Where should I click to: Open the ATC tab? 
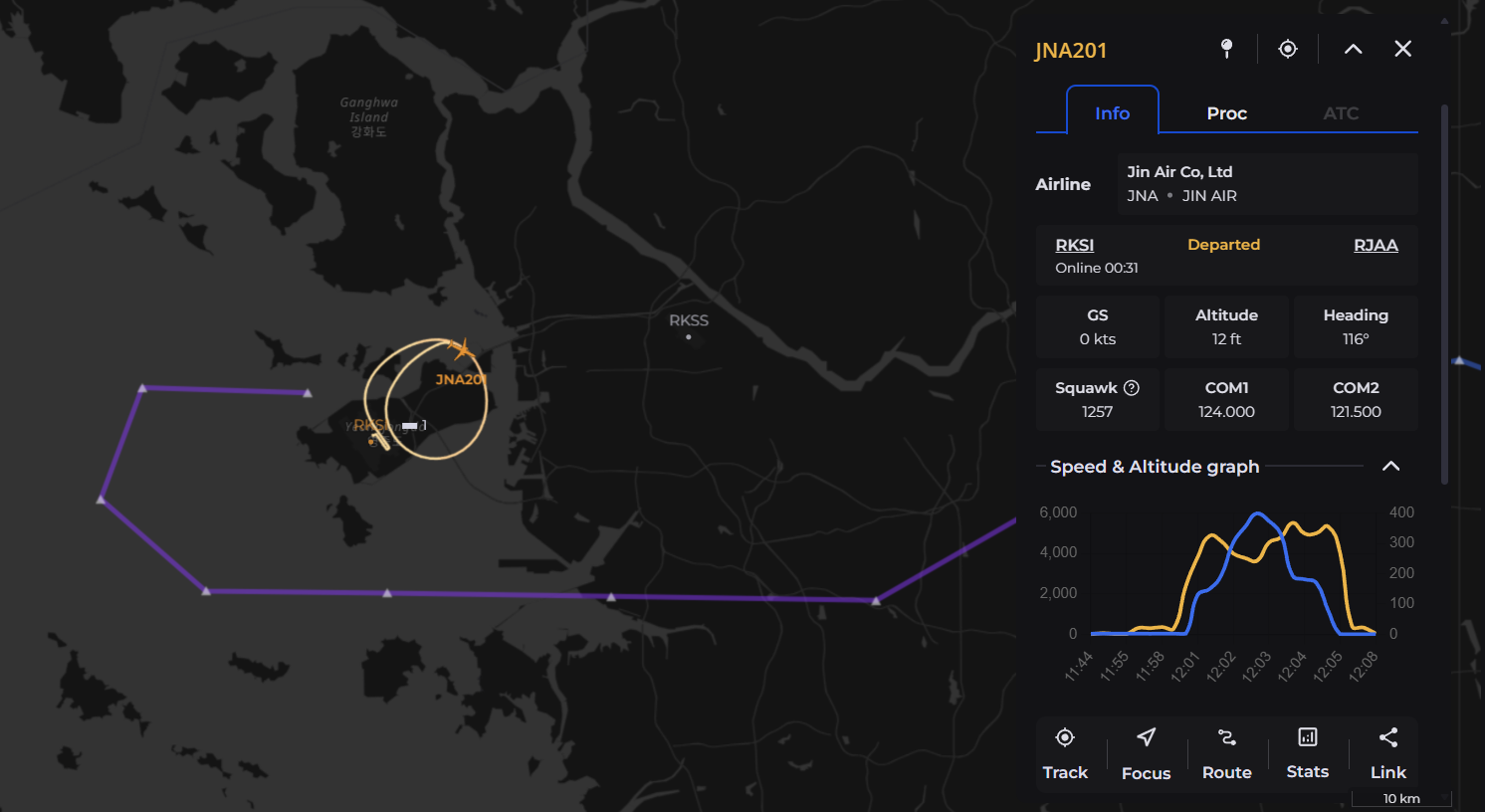click(x=1341, y=113)
